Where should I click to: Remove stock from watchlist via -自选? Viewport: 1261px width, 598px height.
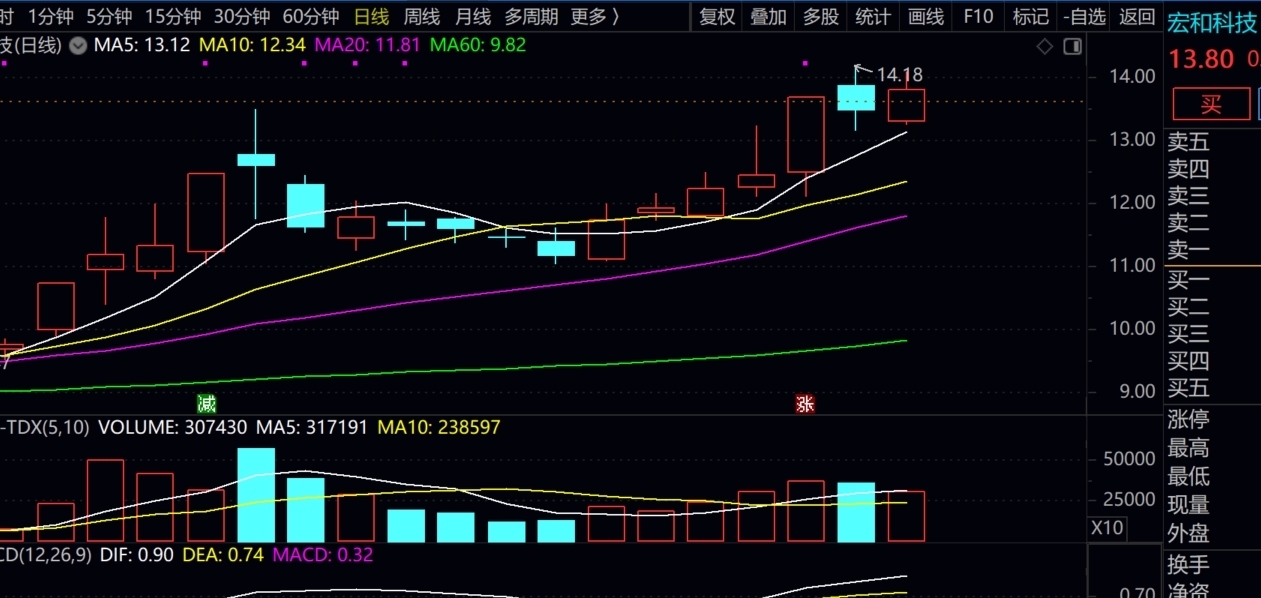1085,16
